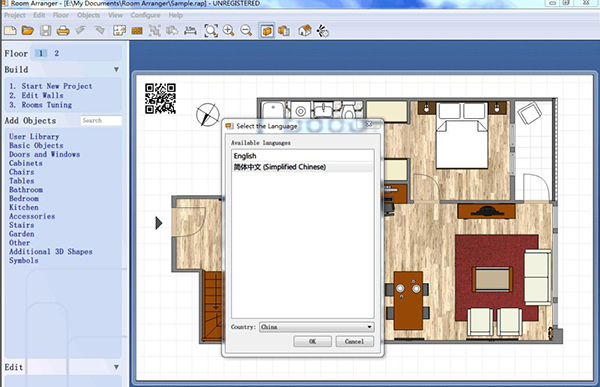
Task: Select the double bed in the bedroom
Action: [462, 135]
